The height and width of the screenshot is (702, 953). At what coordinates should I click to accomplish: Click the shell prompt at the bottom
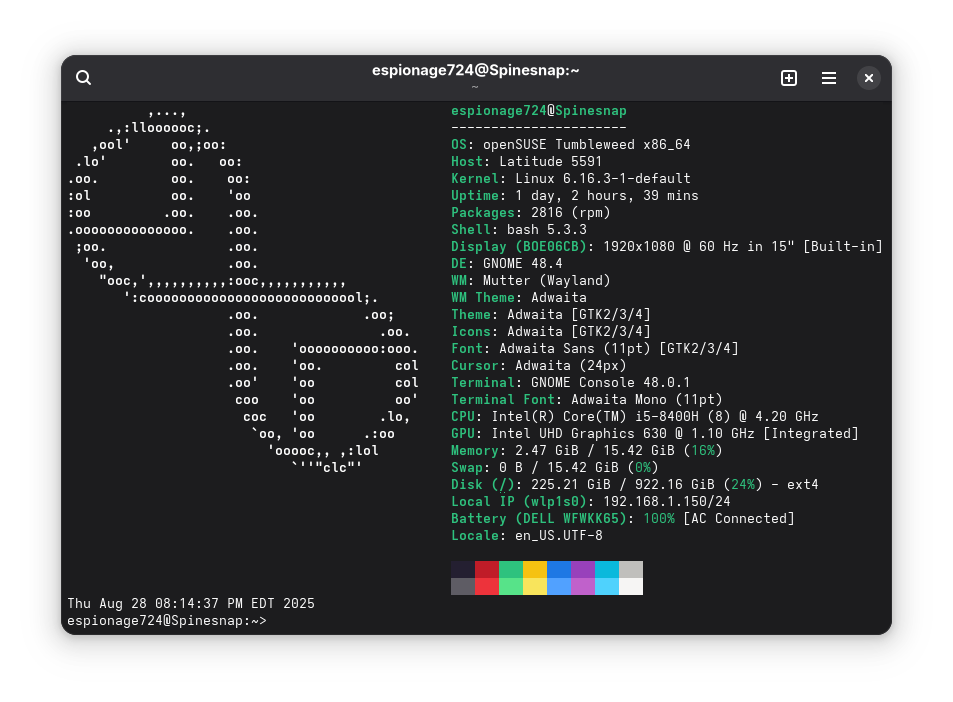[x=167, y=621]
